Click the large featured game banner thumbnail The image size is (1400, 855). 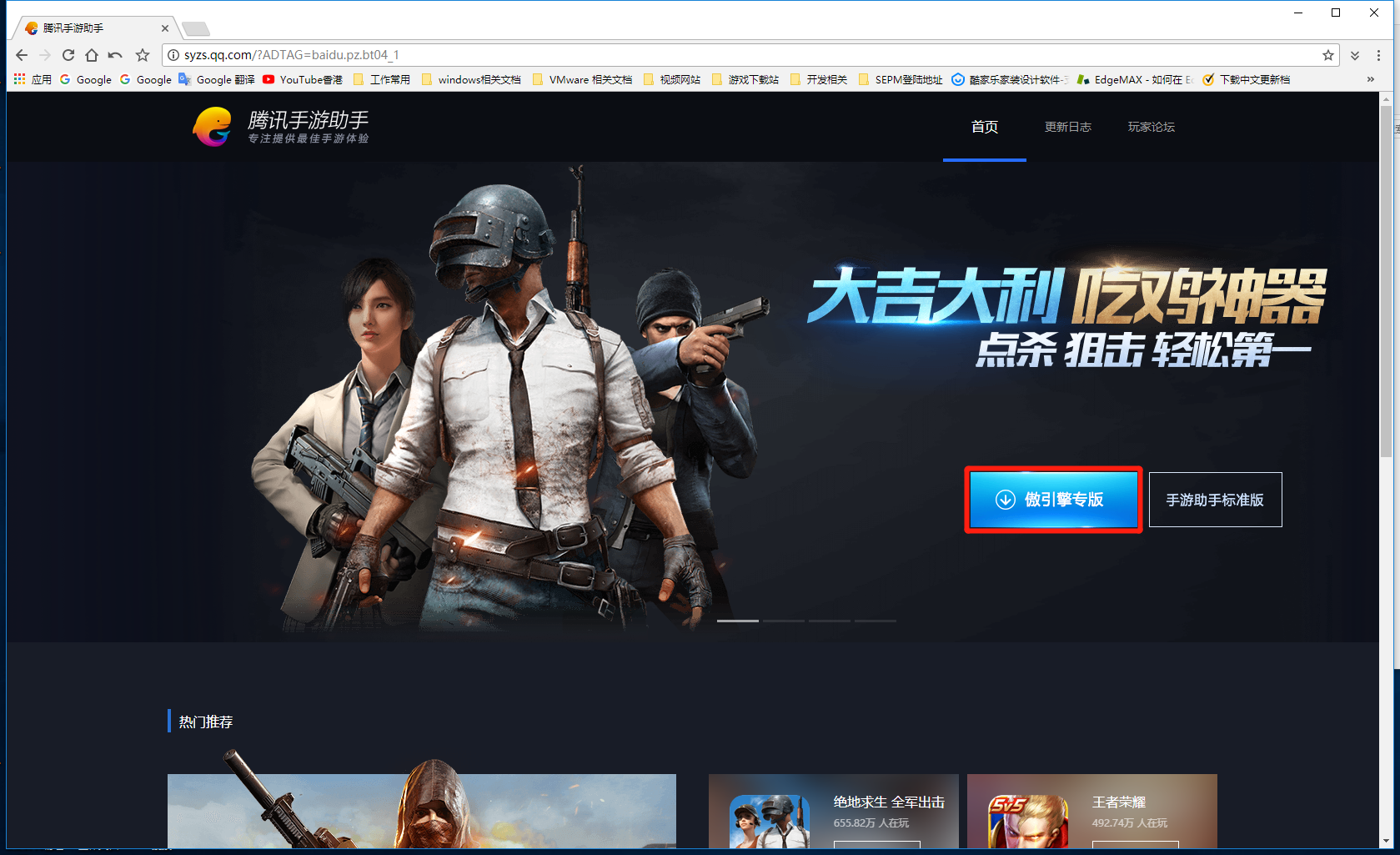[x=422, y=811]
